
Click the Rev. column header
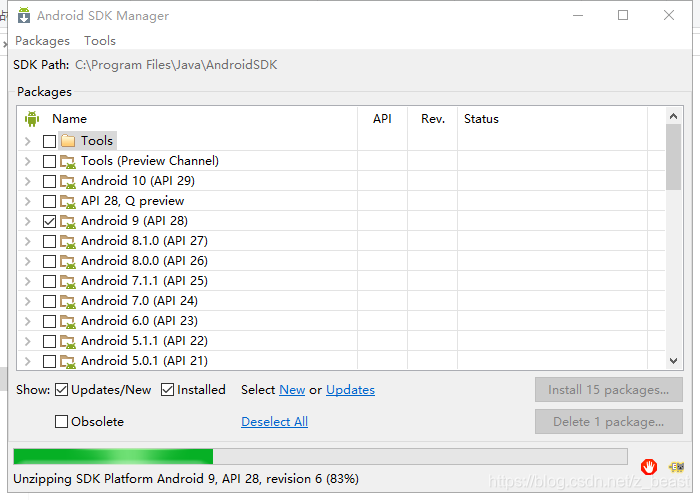433,119
